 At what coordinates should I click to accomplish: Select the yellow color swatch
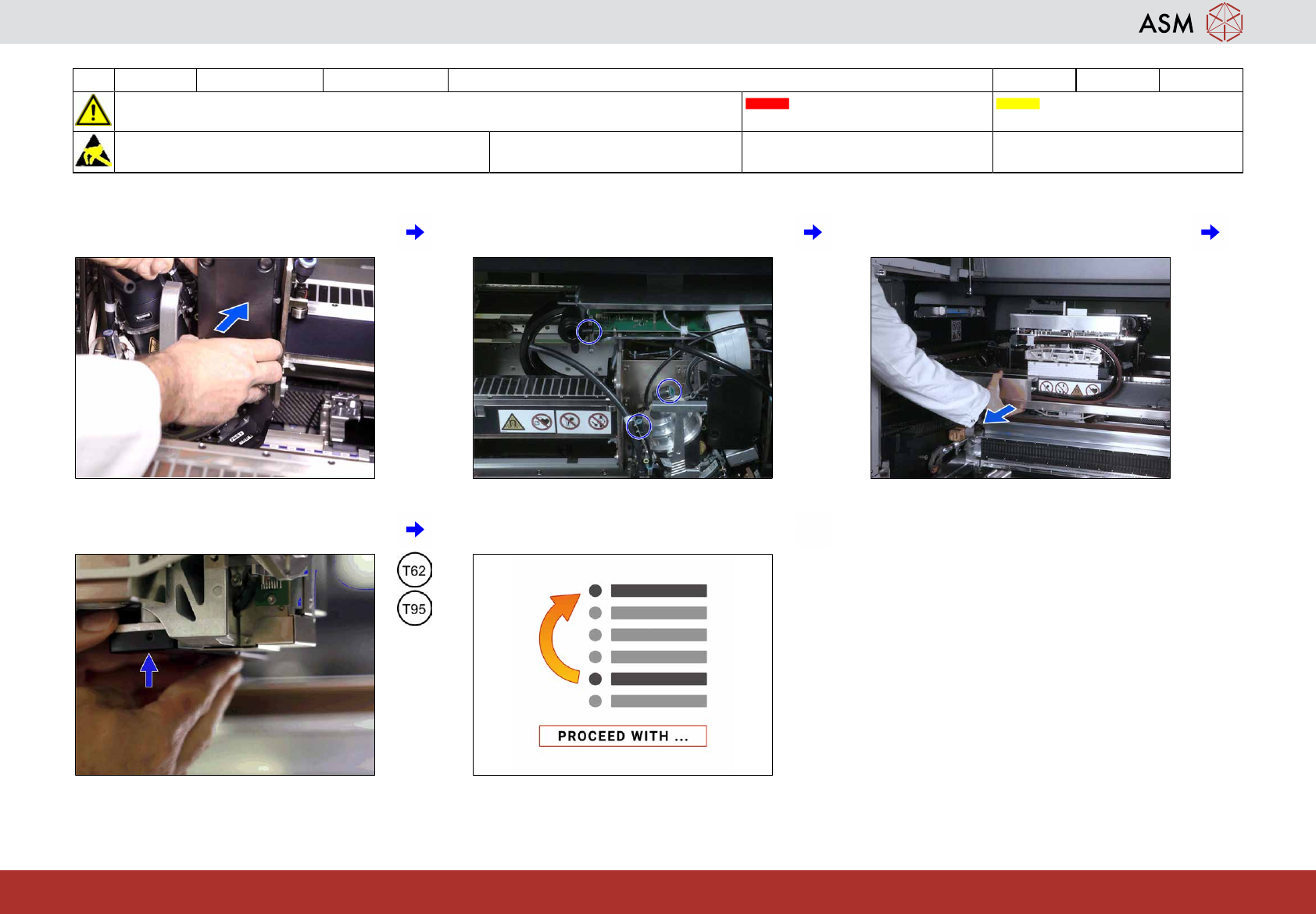(x=1017, y=103)
